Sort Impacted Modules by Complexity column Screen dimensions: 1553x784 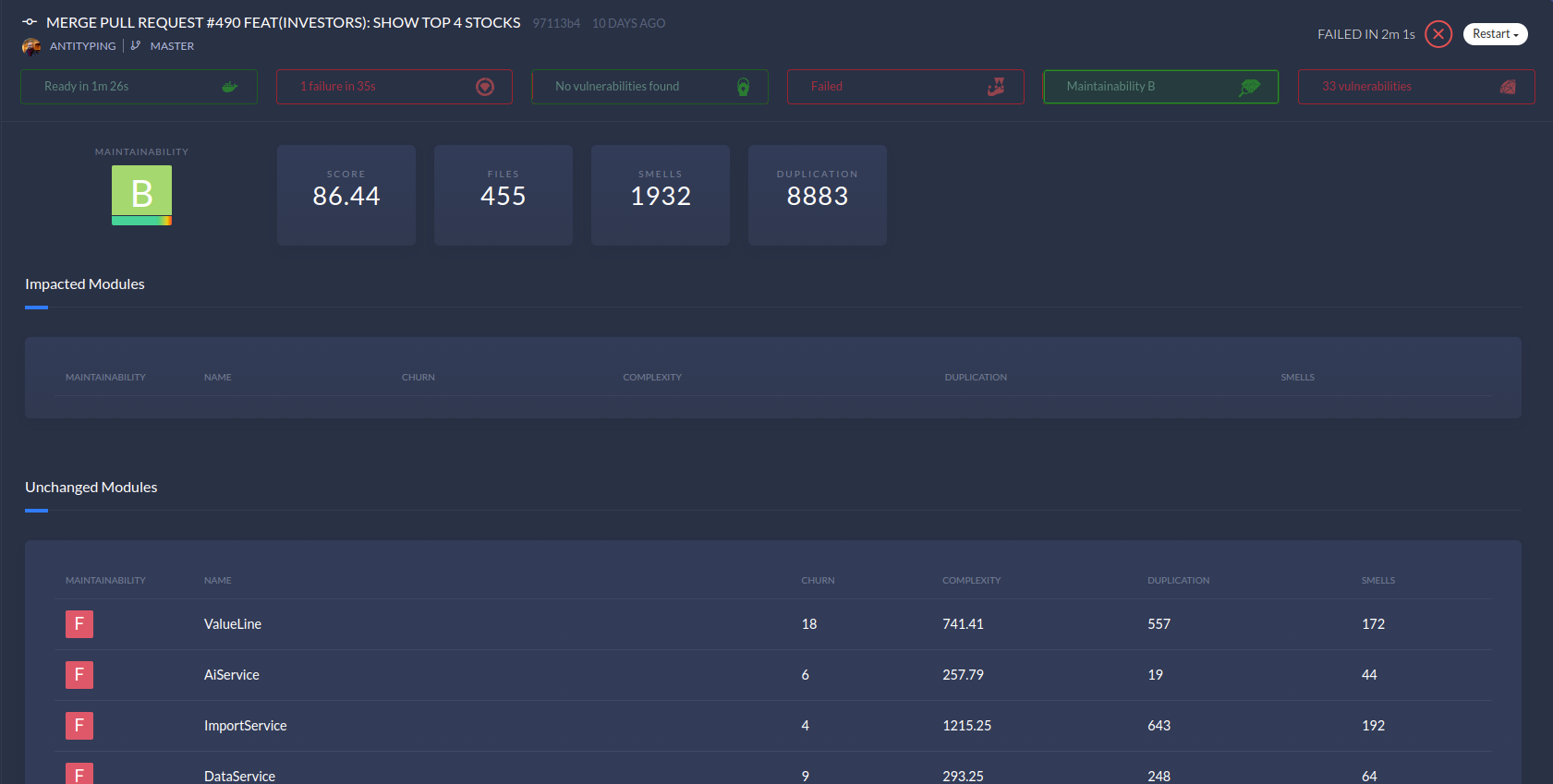[652, 378]
